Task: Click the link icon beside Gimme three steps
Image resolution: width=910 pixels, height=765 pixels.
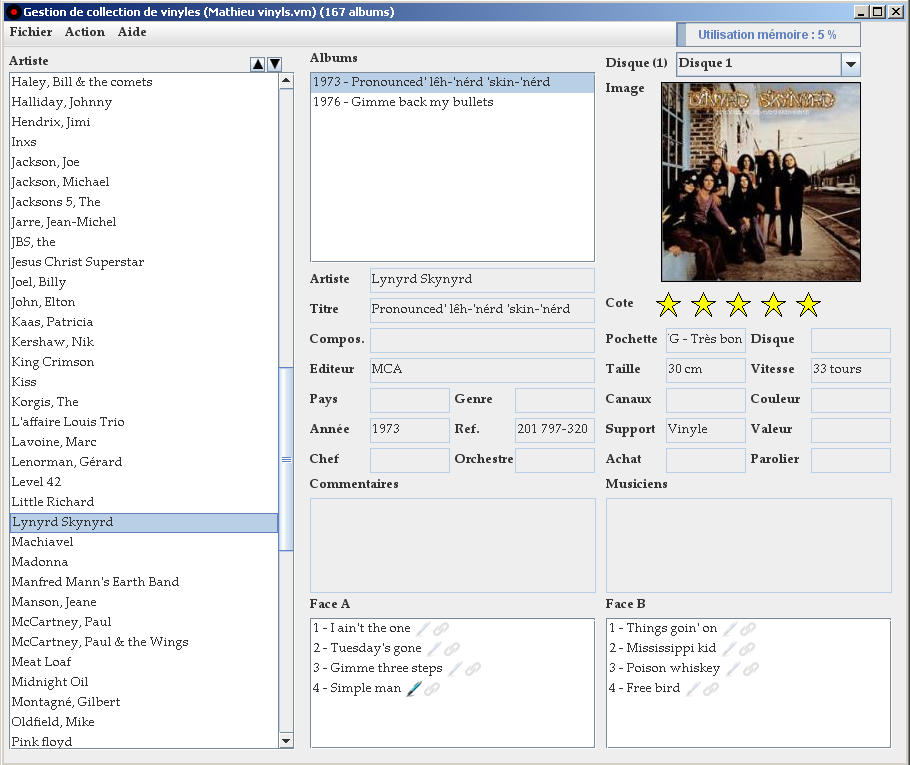Action: [x=473, y=669]
